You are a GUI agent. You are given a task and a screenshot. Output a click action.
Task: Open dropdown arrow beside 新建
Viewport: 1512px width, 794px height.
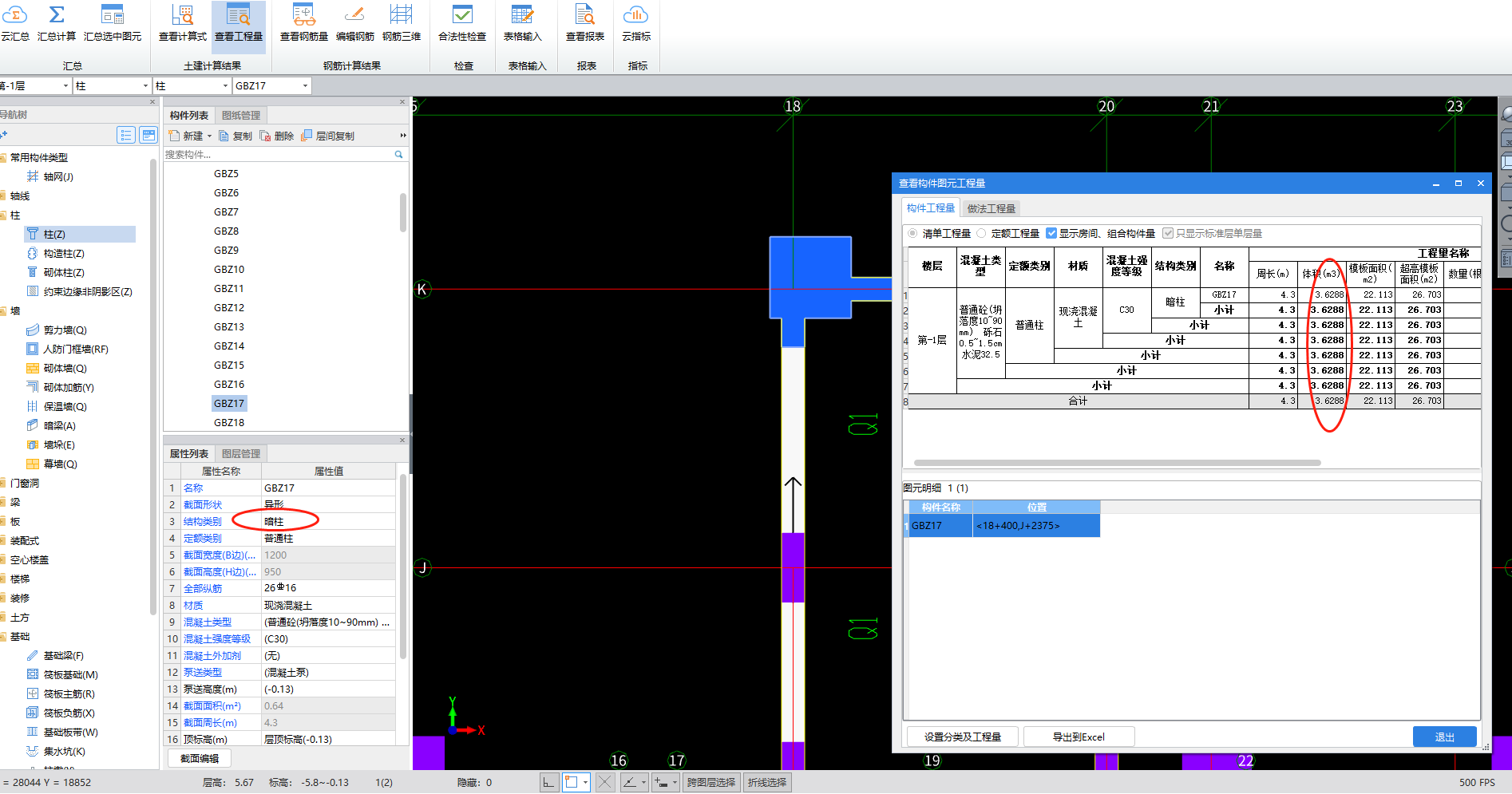[x=210, y=136]
